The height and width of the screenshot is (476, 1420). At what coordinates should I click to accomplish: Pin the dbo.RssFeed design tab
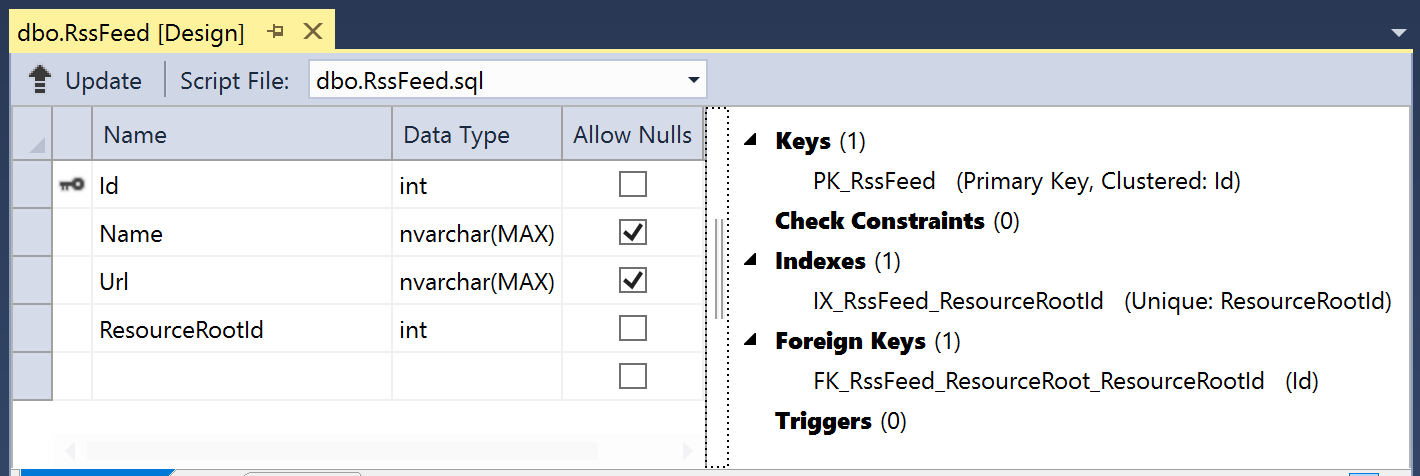pyautogui.click(x=277, y=32)
